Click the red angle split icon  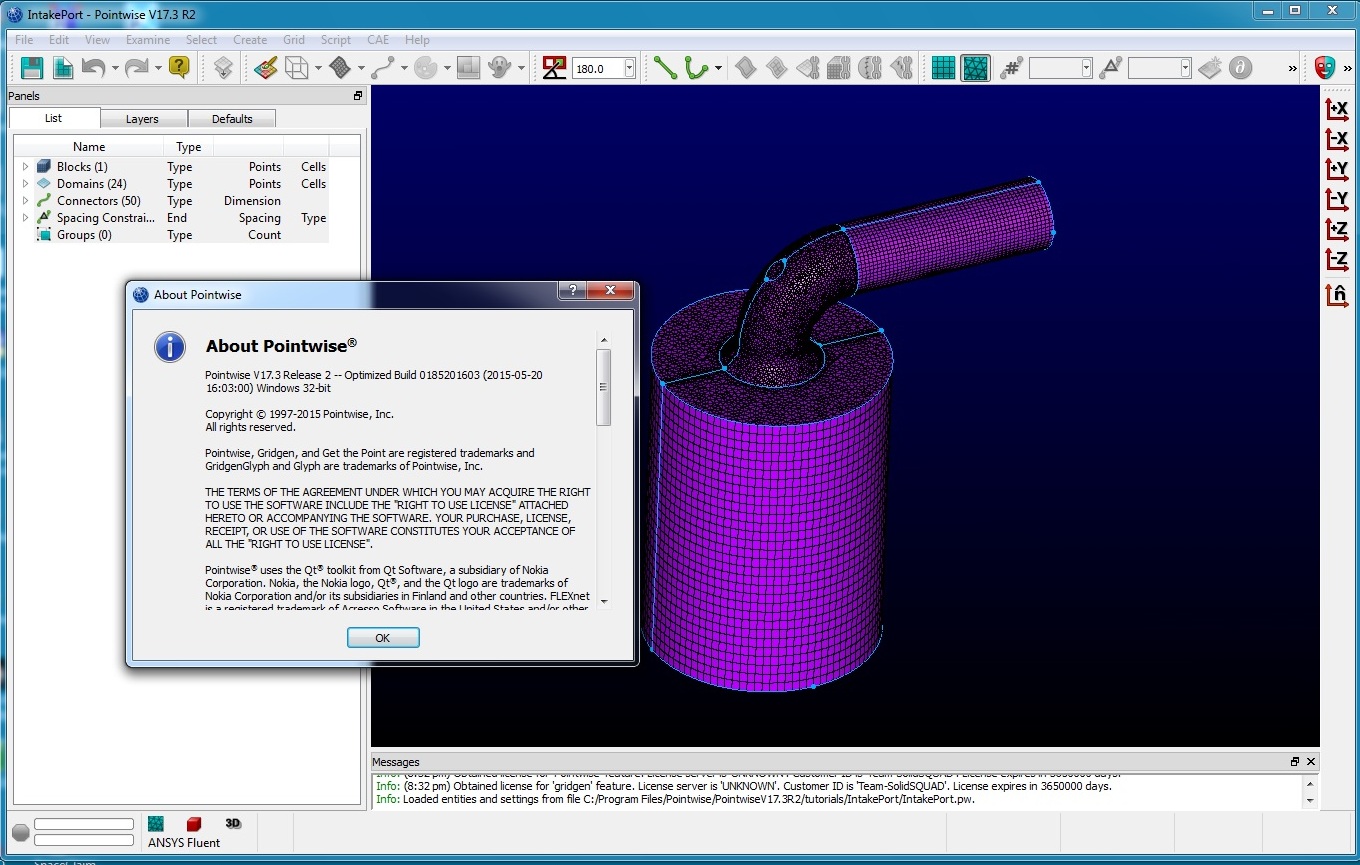coord(554,68)
